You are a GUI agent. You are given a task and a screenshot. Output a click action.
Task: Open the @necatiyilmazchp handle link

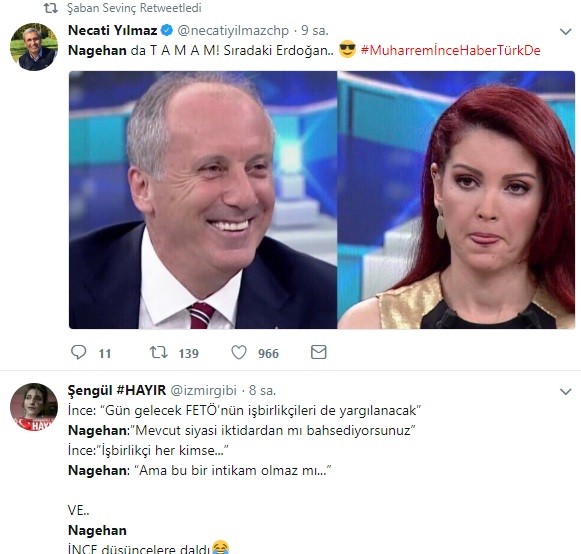[x=233, y=30]
